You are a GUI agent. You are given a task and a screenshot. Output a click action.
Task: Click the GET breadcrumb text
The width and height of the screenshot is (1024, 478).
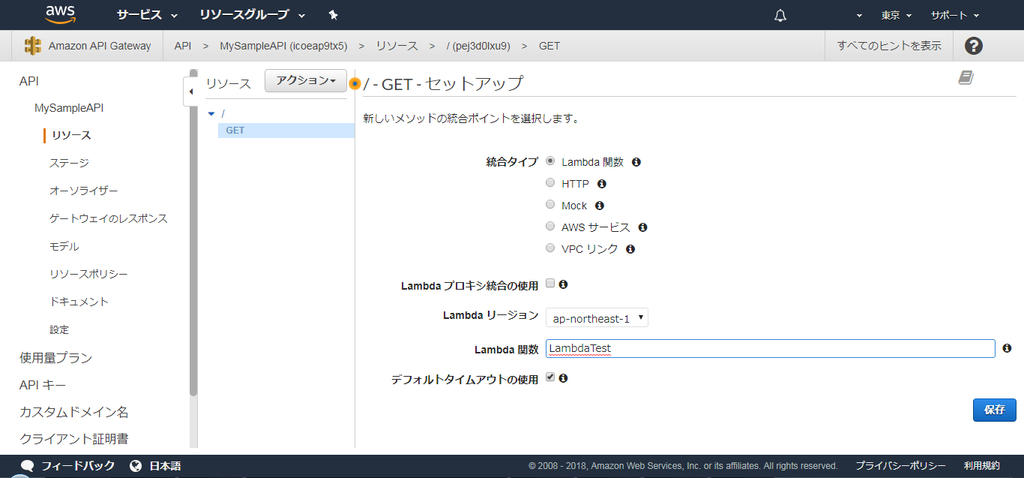click(x=549, y=46)
